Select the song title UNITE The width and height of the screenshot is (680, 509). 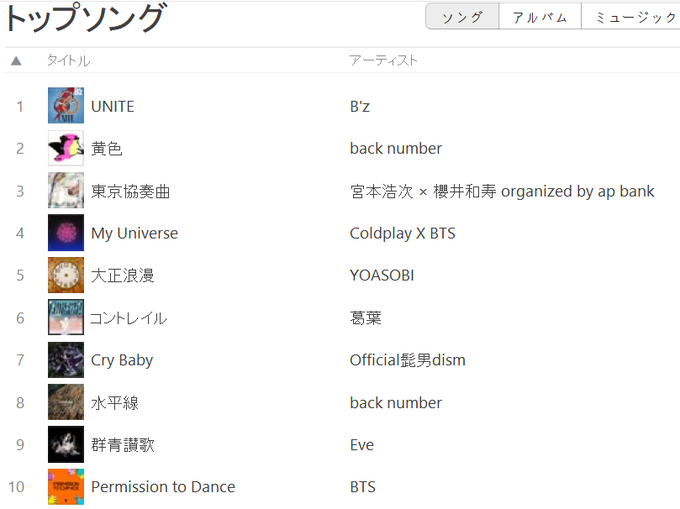(x=113, y=106)
